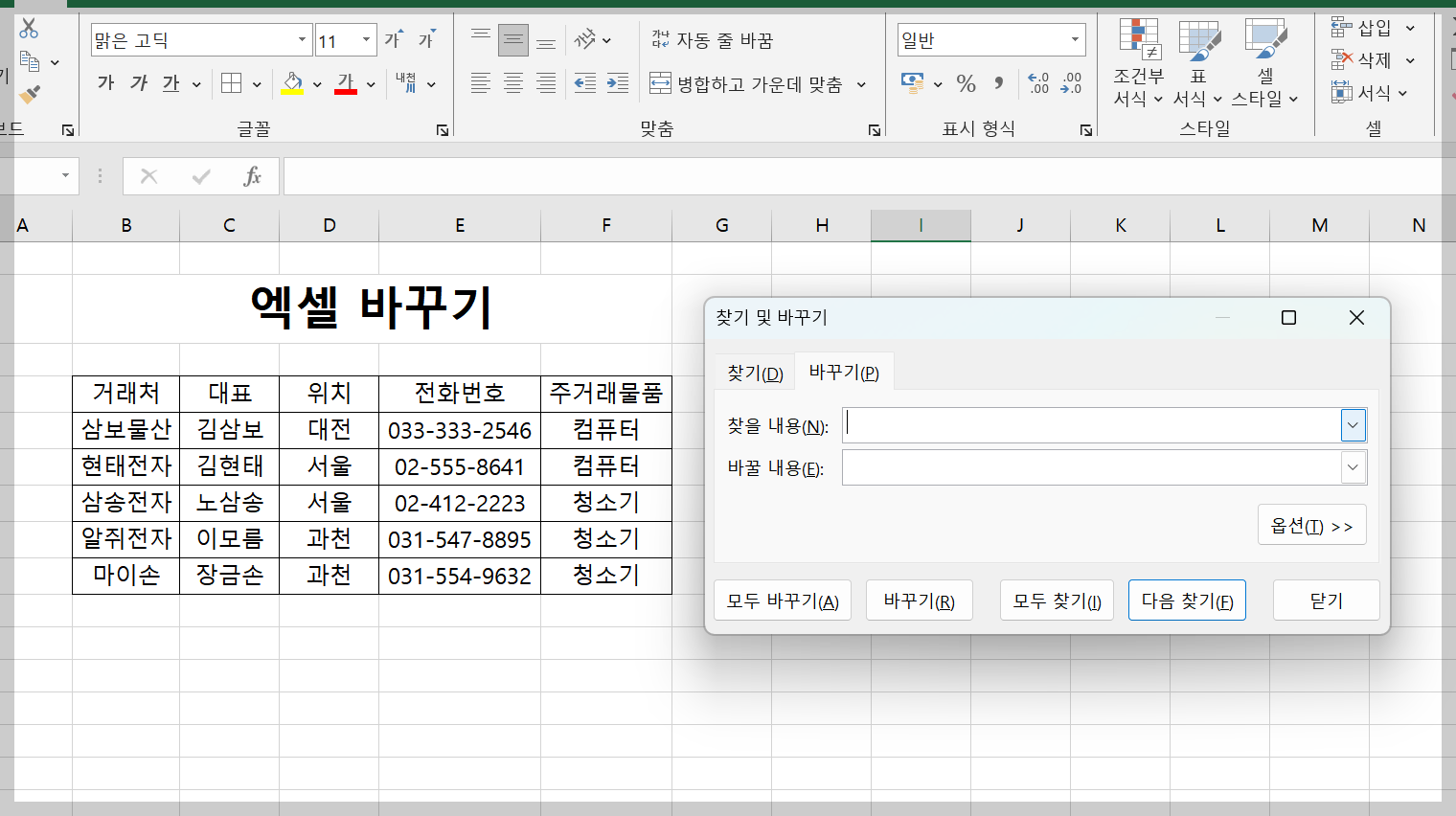Open the 맑은 고딕 font name dropdown
Viewport: 1456px width, 816px height.
coord(303,39)
